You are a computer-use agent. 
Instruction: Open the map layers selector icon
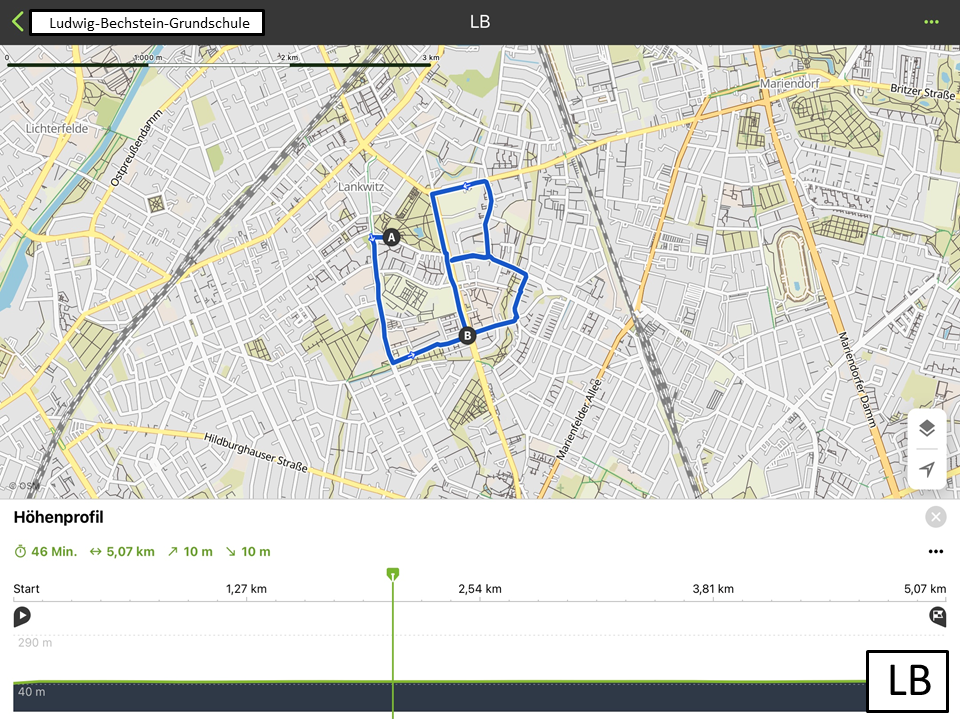(927, 428)
